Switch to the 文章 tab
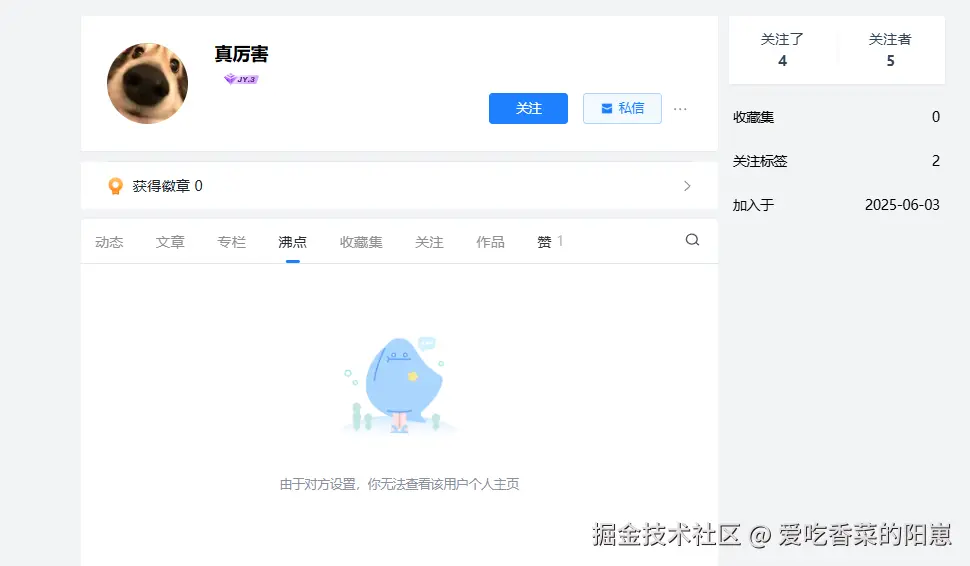970x566 pixels. tap(170, 242)
